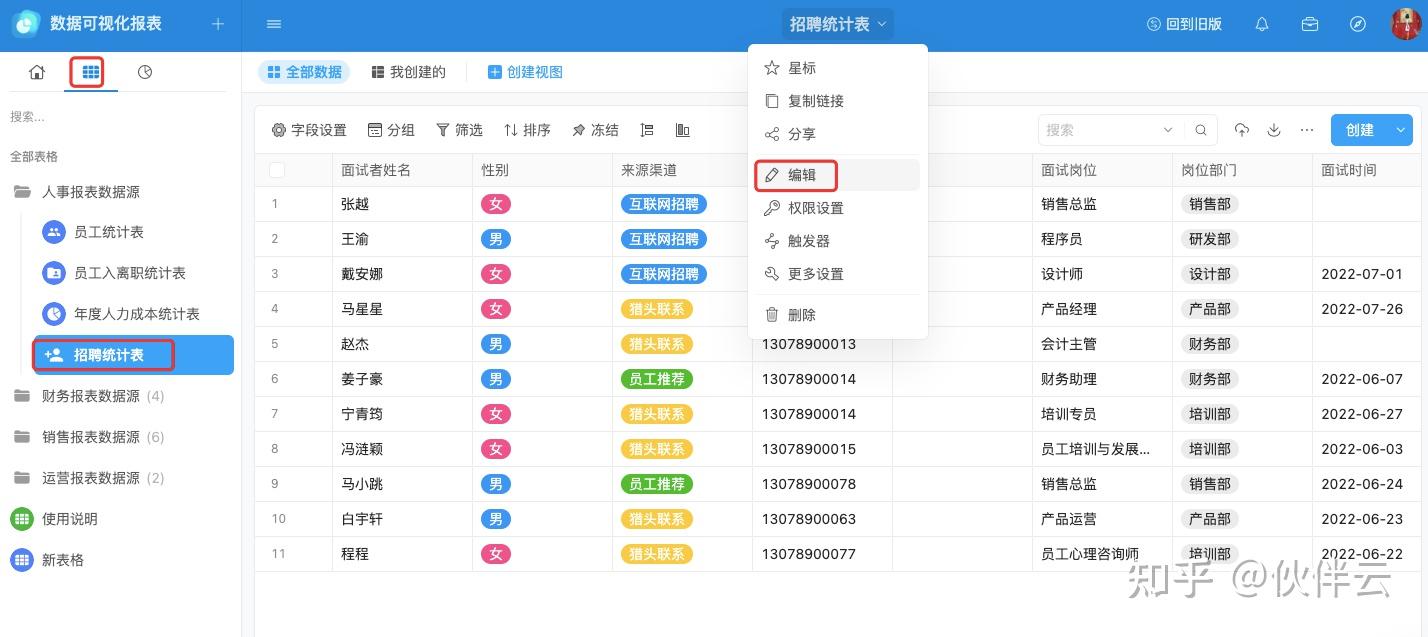
Task: Tick the select-all checkbox in table header
Action: [x=277, y=170]
